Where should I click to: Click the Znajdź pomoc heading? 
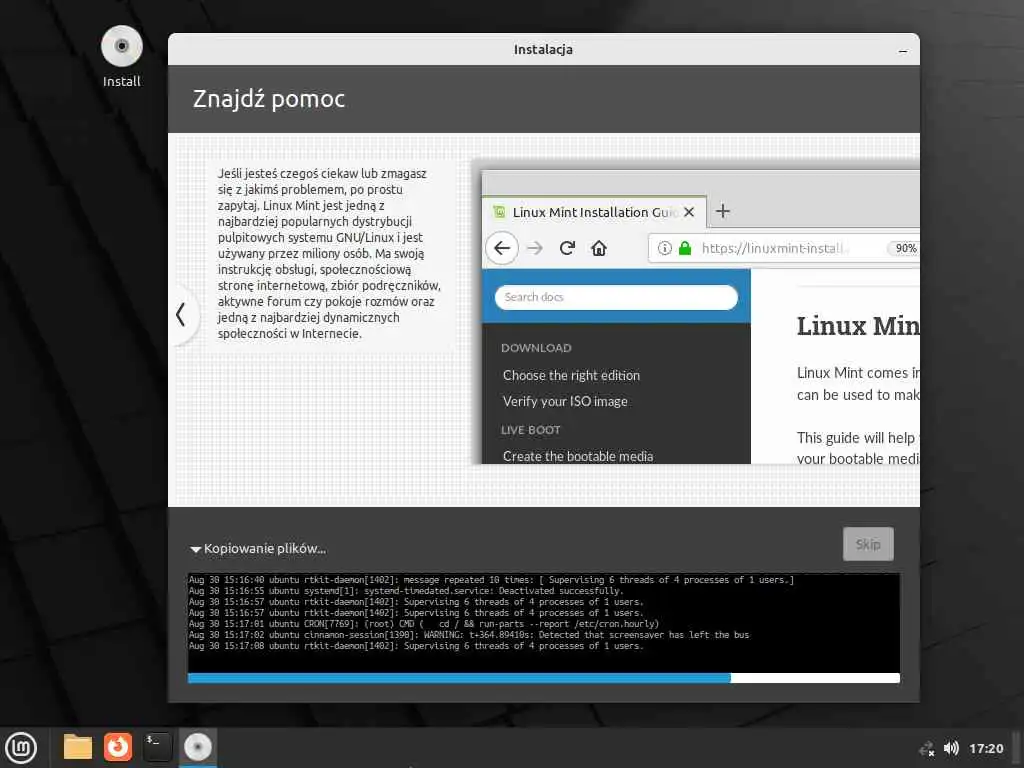tap(268, 99)
